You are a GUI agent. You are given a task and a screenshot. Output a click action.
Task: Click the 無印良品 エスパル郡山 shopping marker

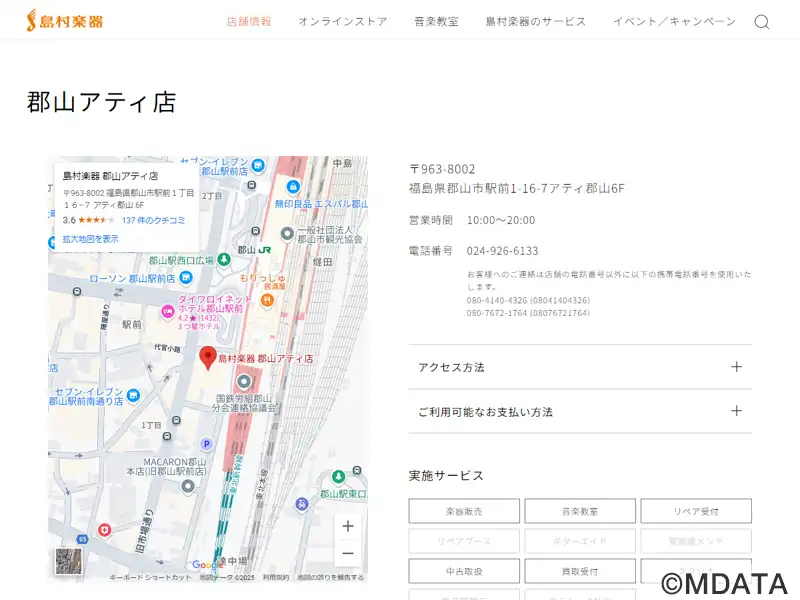(293, 187)
